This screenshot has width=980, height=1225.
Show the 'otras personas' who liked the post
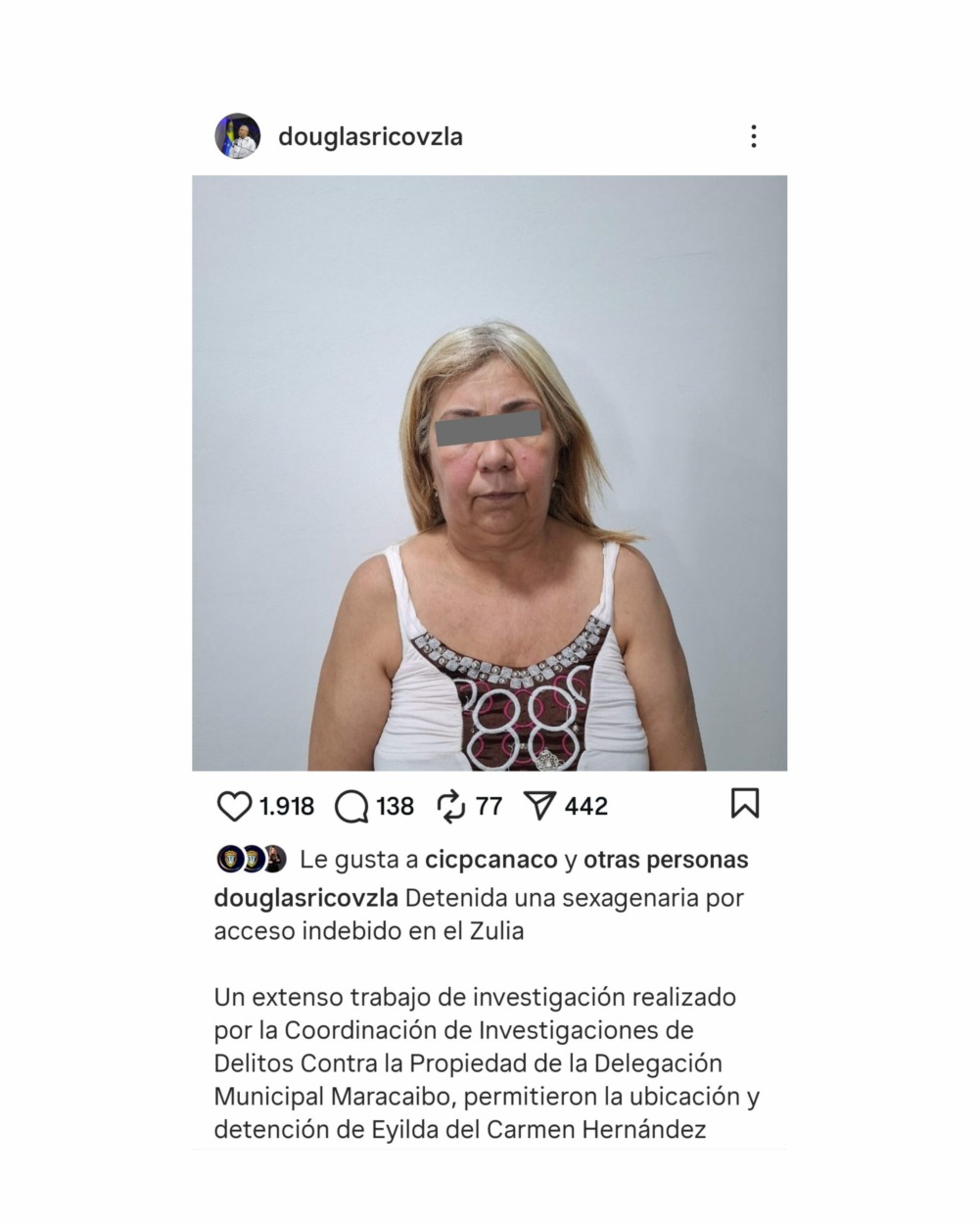(x=666, y=860)
